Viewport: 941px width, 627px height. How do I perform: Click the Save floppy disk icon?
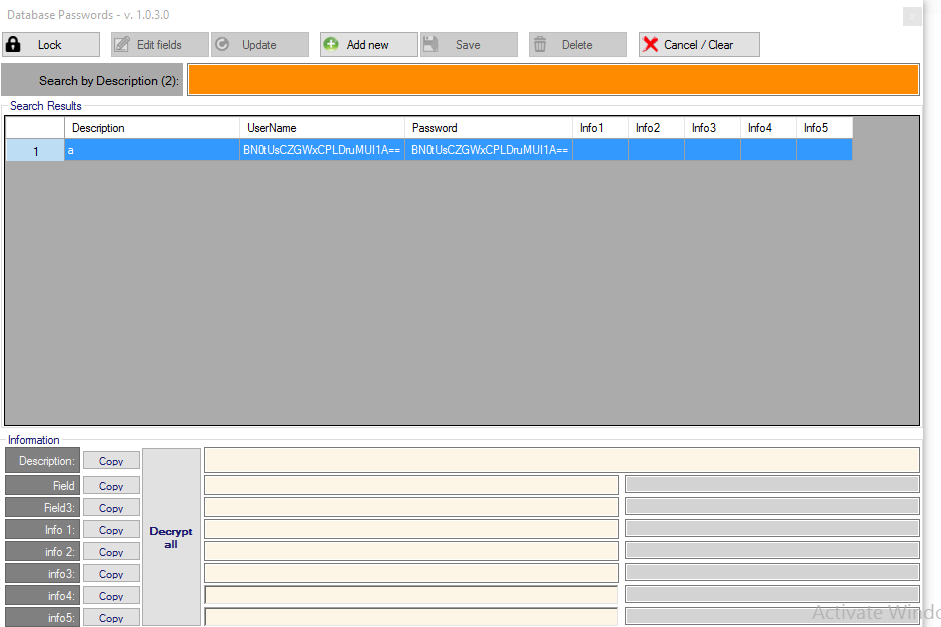pos(431,45)
